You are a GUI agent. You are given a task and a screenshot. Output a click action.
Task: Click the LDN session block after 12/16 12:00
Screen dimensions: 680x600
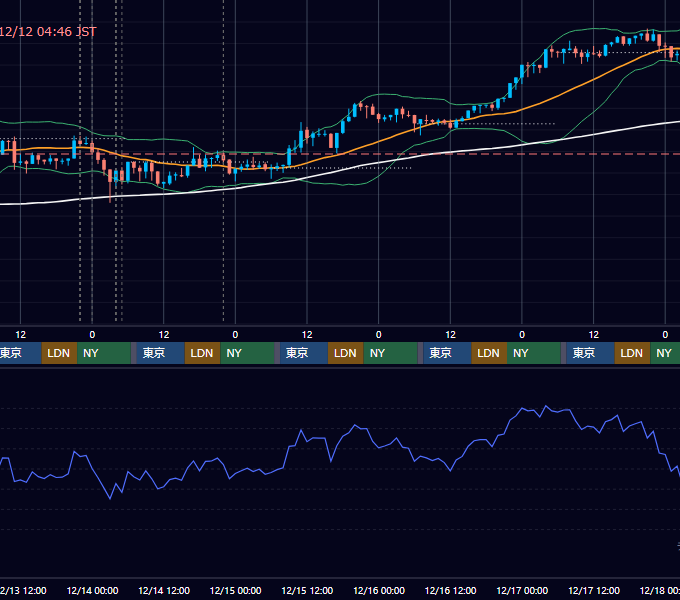[489, 353]
